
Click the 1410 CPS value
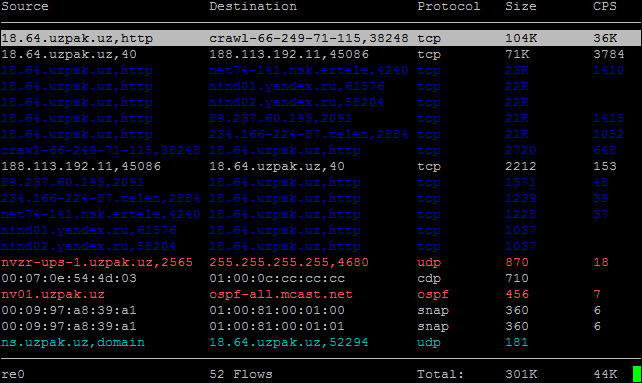[x=608, y=70]
